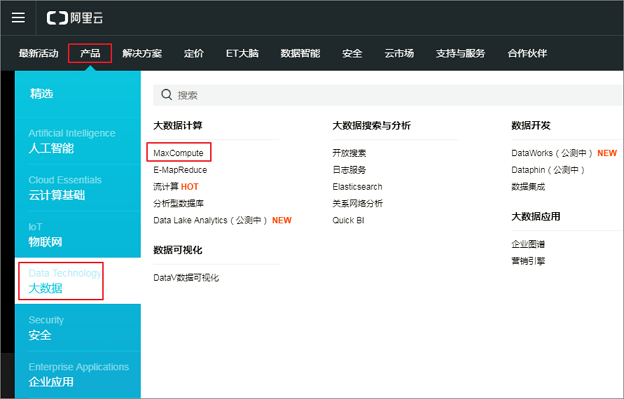
Task: Select the 人工智能 sidebar category
Action: click(x=78, y=141)
